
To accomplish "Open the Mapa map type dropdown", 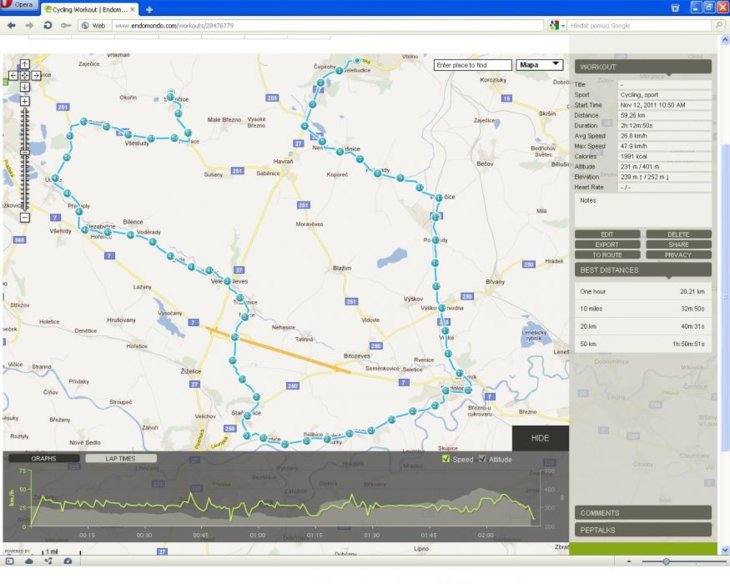I will click(540, 65).
